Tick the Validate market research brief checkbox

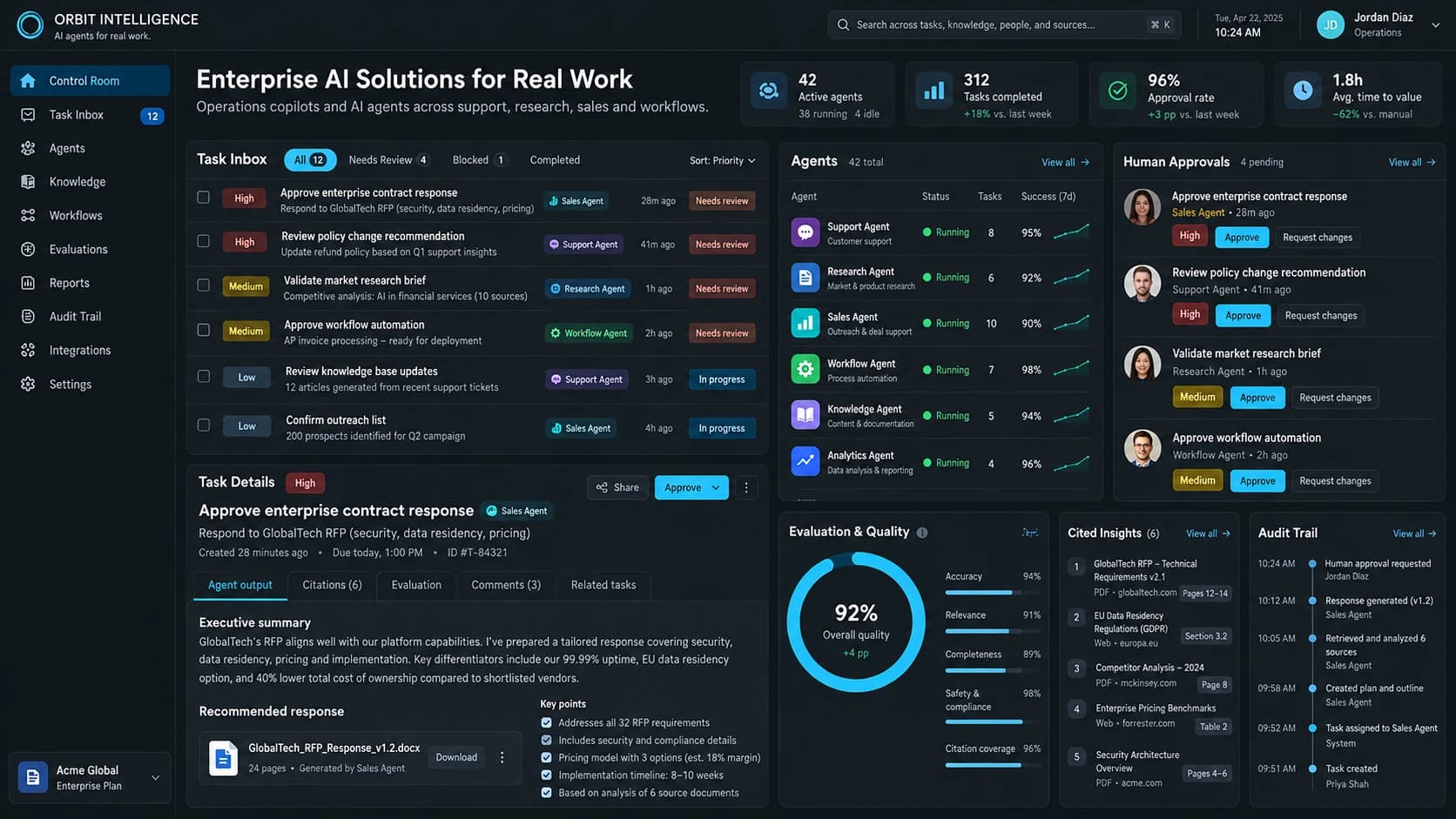point(204,285)
